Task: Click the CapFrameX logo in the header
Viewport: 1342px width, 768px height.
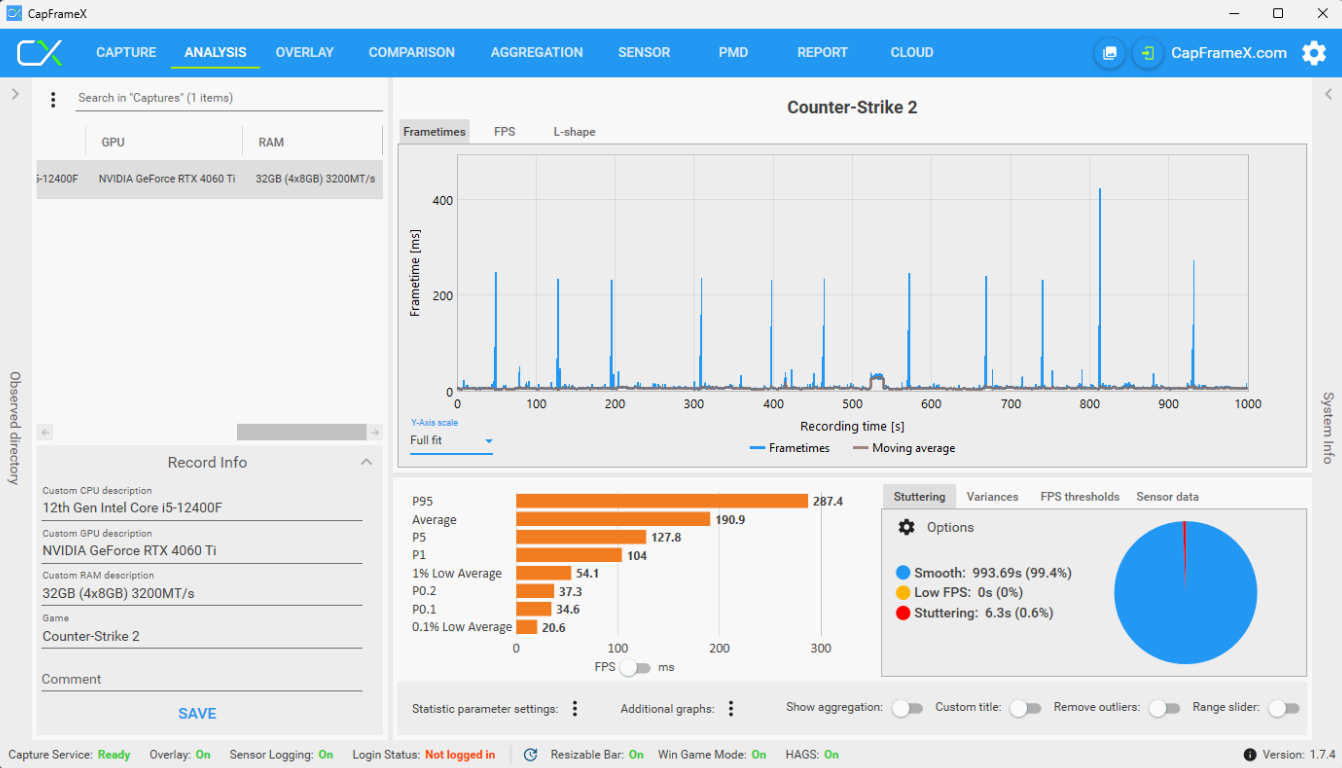Action: tap(40, 53)
